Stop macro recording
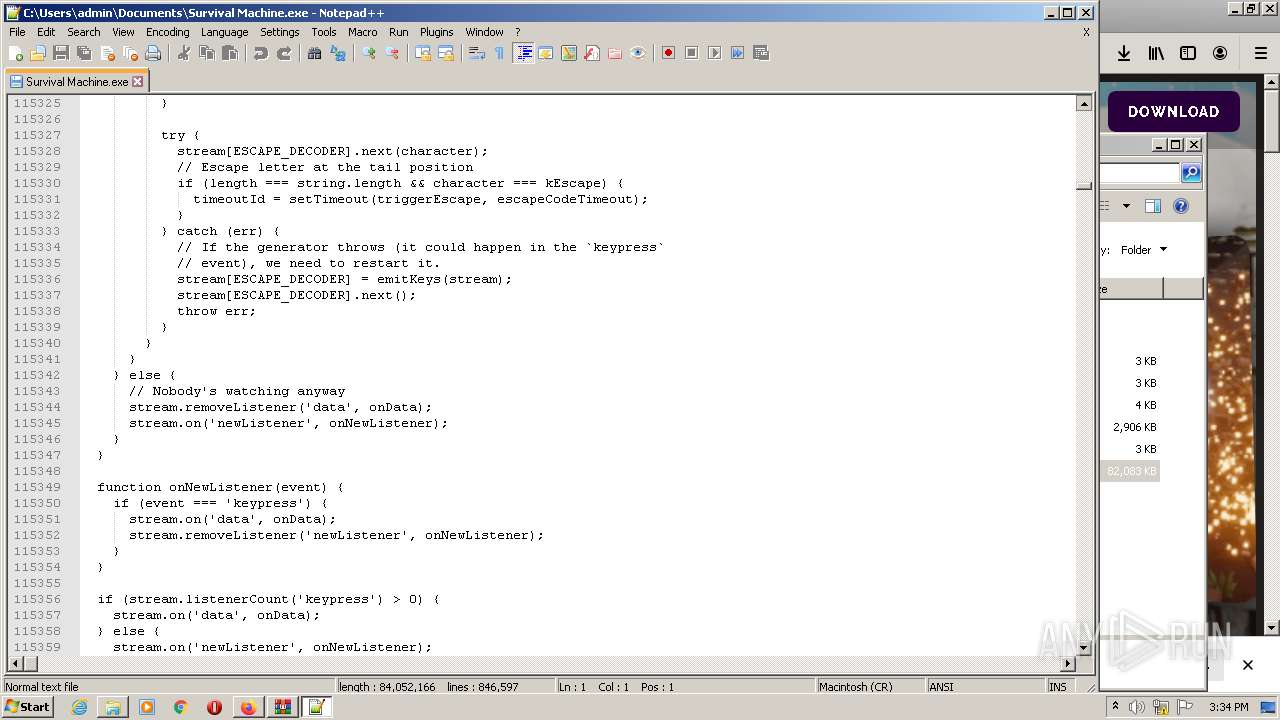The image size is (1280, 720). 692,53
